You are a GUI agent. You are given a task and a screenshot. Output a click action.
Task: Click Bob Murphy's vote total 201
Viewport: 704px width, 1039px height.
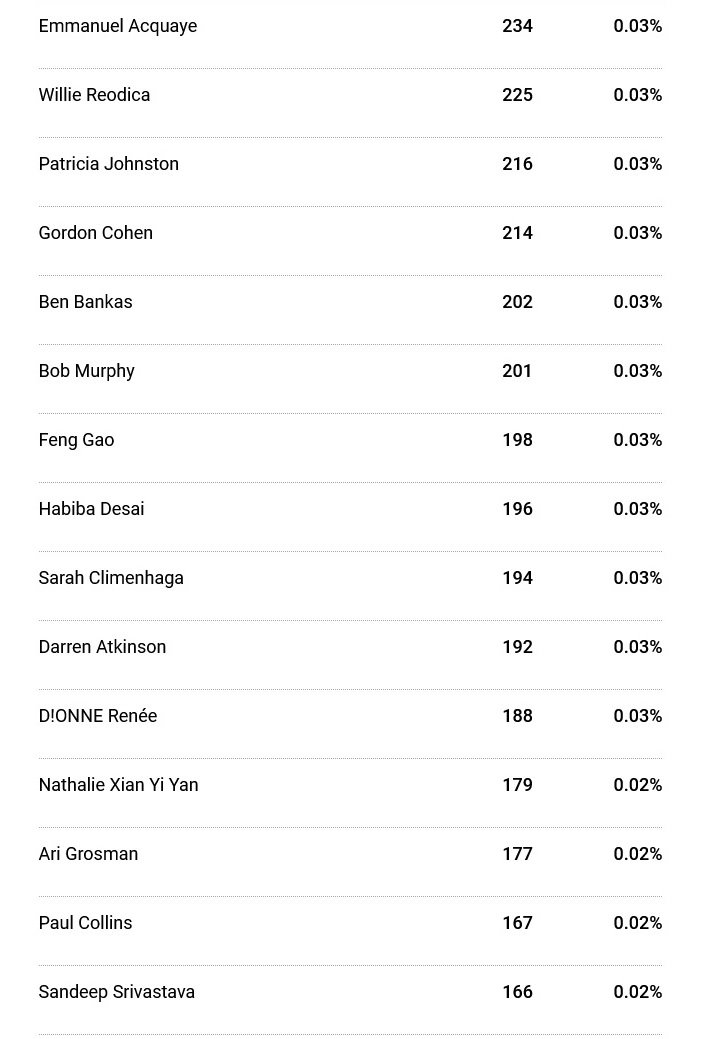point(517,370)
